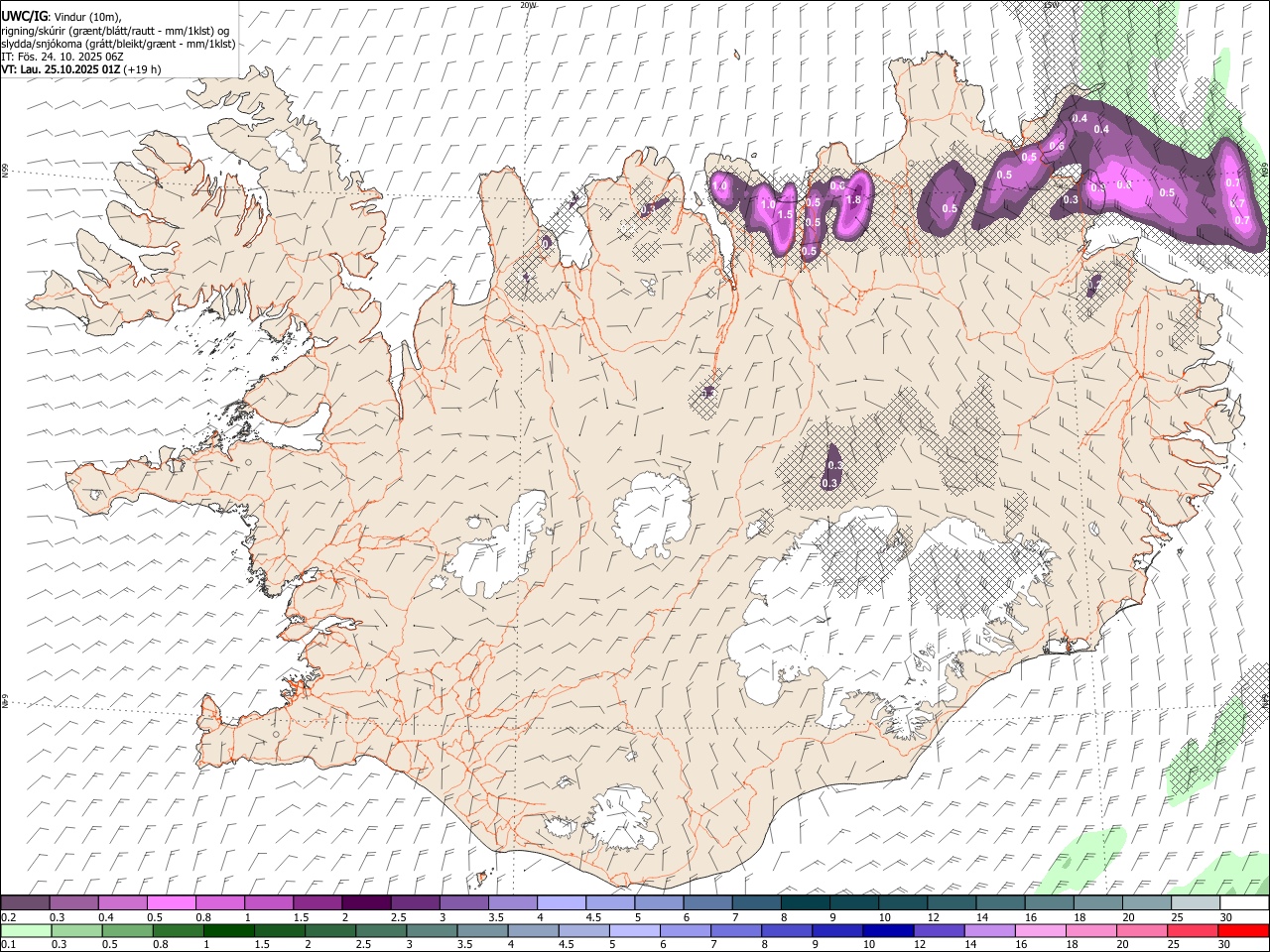Click the '1.8' snowfall value on the map

coord(851,200)
